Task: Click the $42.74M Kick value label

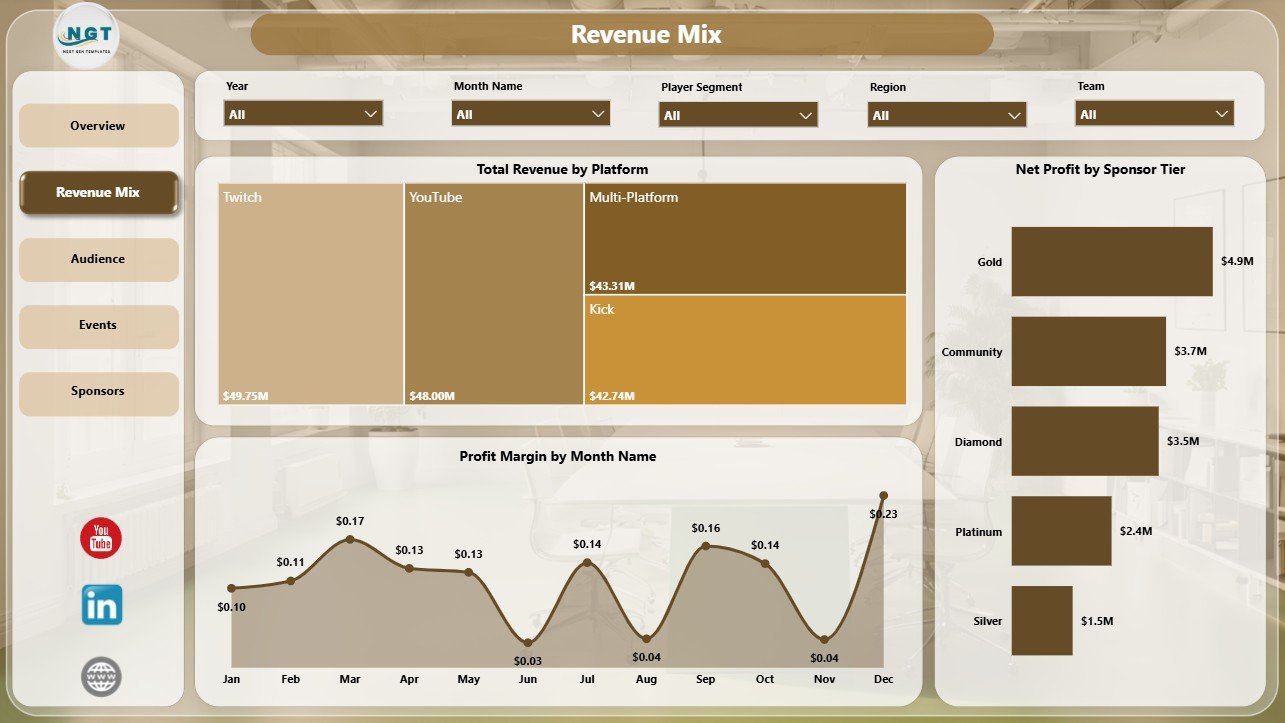Action: [x=612, y=396]
